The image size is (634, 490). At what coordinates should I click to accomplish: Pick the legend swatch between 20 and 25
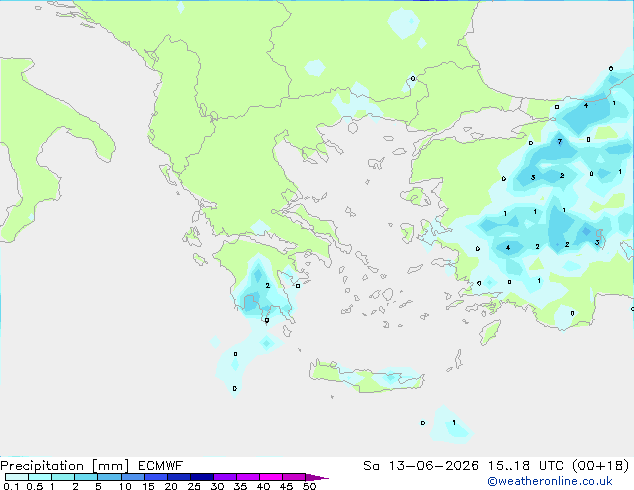[x=179, y=477]
